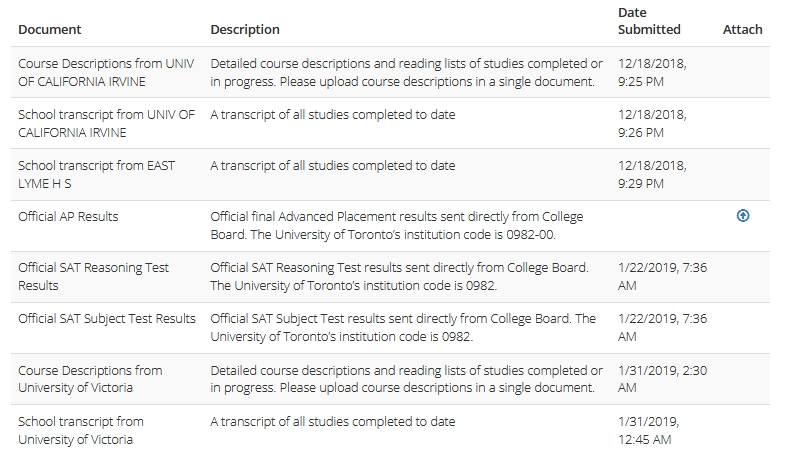
Task: Select Official SAT Subject Test Results document
Action: 107,319
